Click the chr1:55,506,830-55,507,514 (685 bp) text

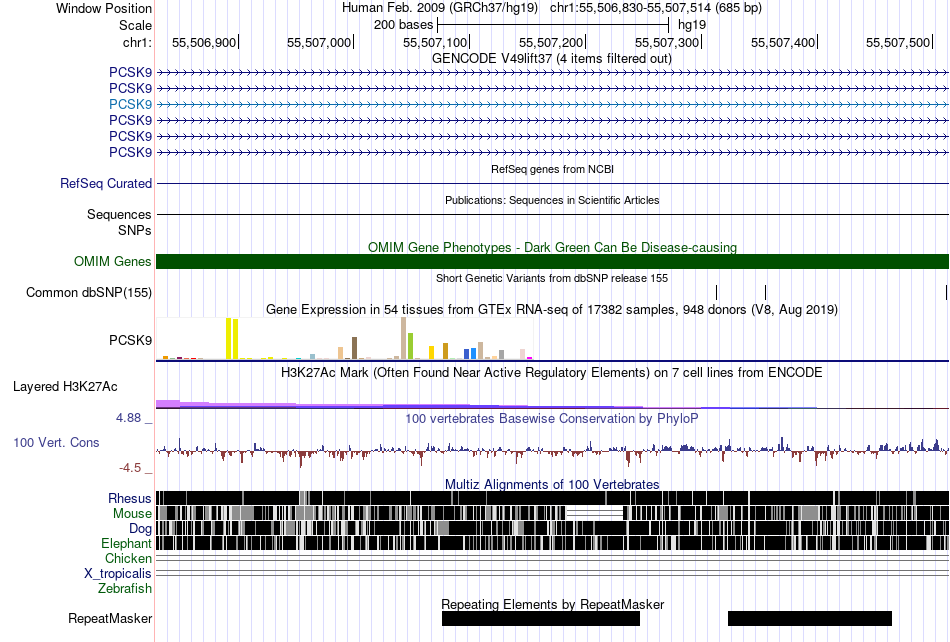[656, 8]
